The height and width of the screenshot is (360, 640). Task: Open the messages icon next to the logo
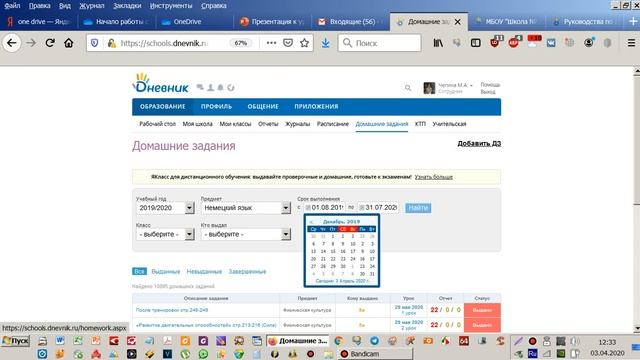pyautogui.click(x=200, y=87)
